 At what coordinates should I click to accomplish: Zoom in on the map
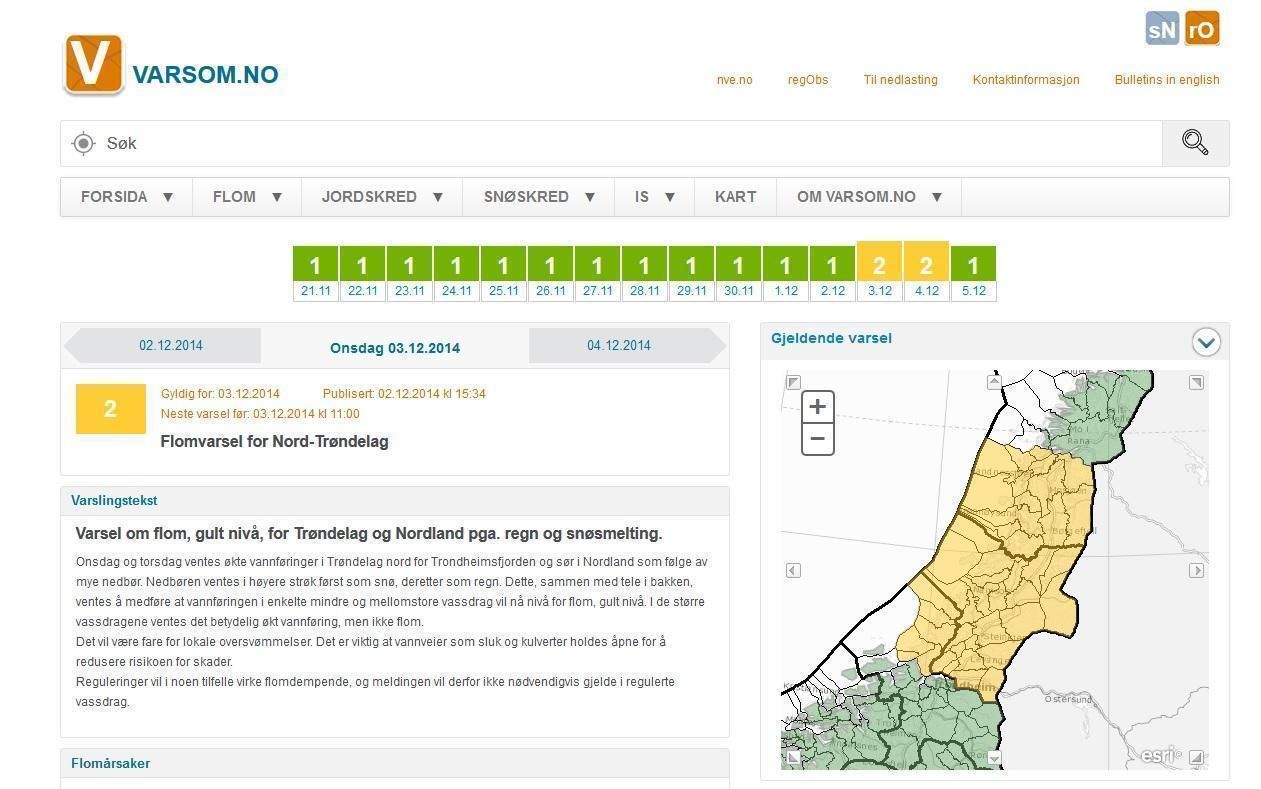click(x=817, y=406)
